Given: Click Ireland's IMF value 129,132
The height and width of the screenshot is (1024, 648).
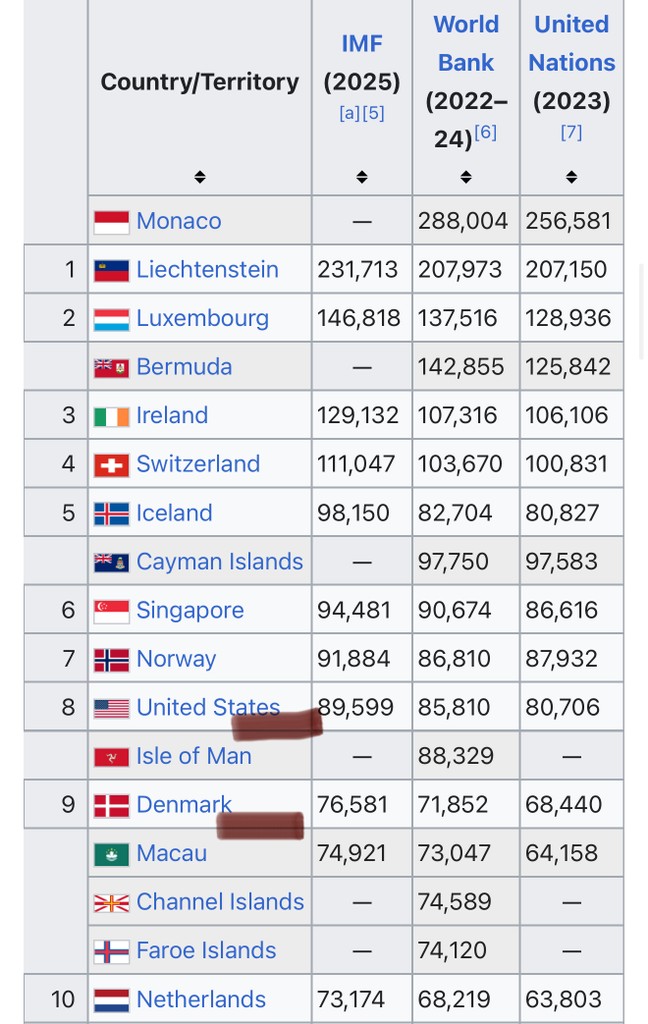Looking at the screenshot, I should pyautogui.click(x=356, y=415).
